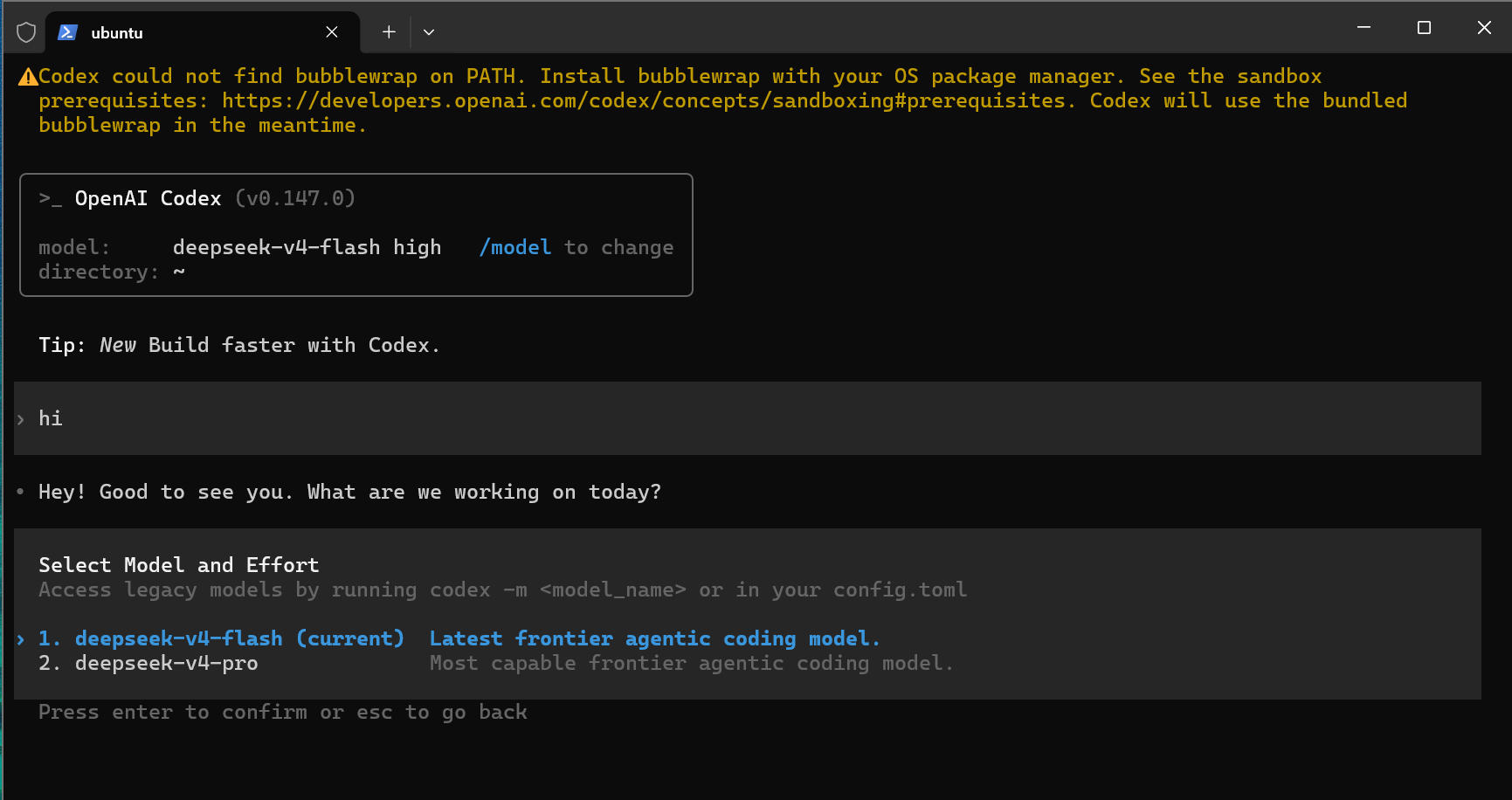1512x800 pixels.
Task: Minimize the terminal window
Action: (x=1364, y=28)
